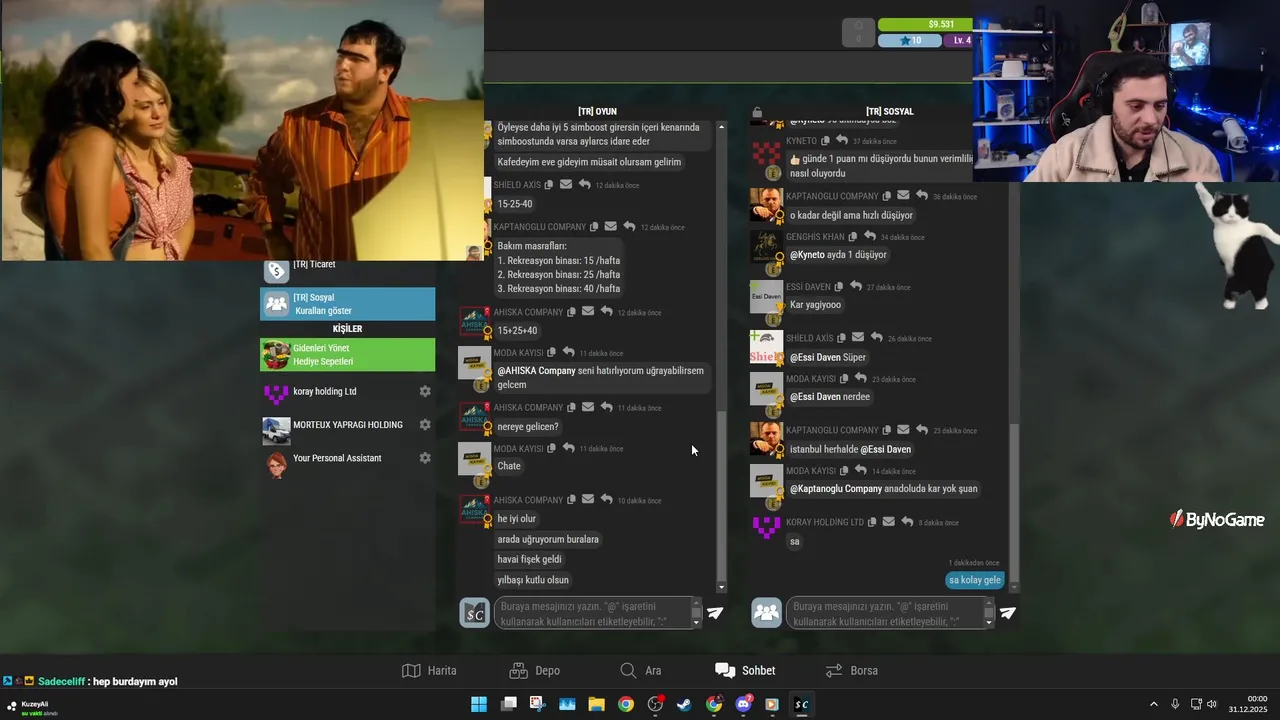
Task: Copy Genghis Khan's ayda 1 düşüyor message
Action: (853, 237)
